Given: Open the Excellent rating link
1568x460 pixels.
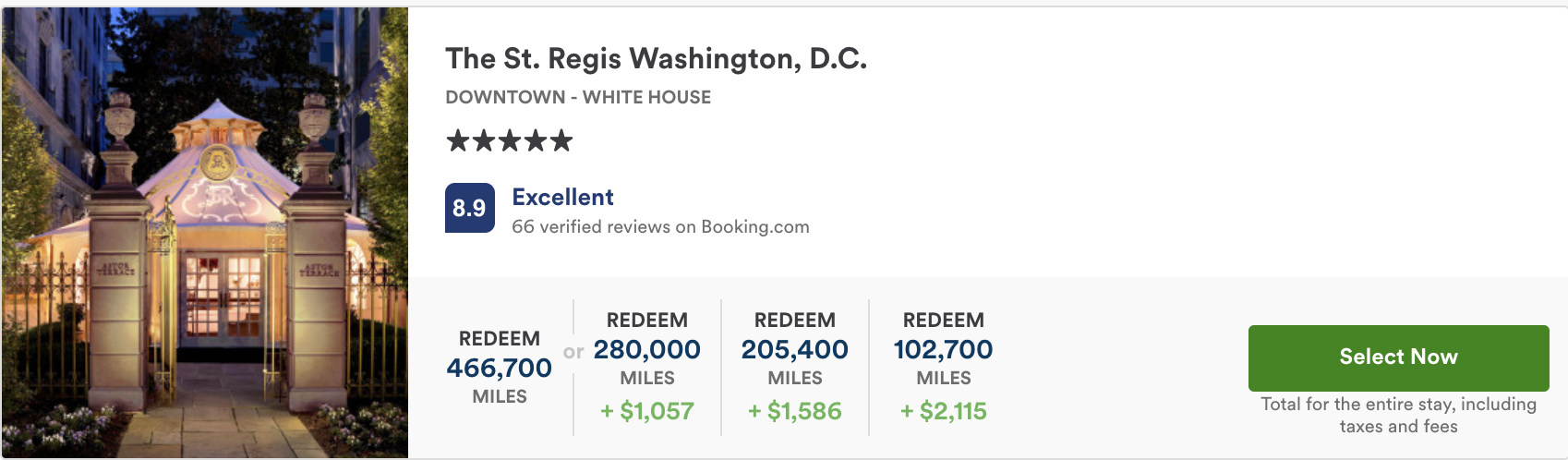Looking at the screenshot, I should pos(563,197).
